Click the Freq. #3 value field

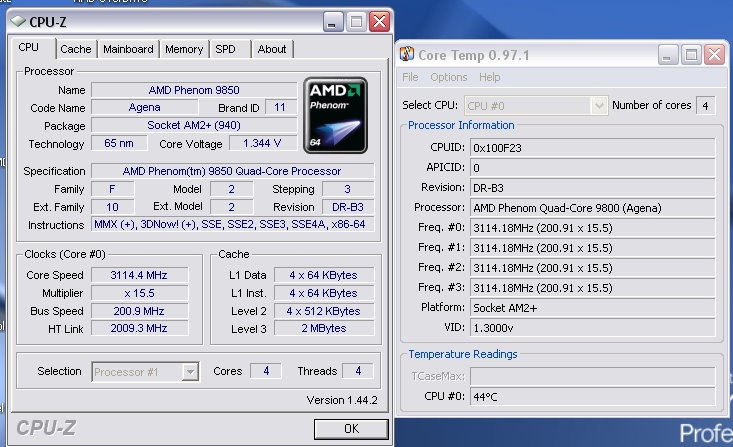click(x=592, y=288)
